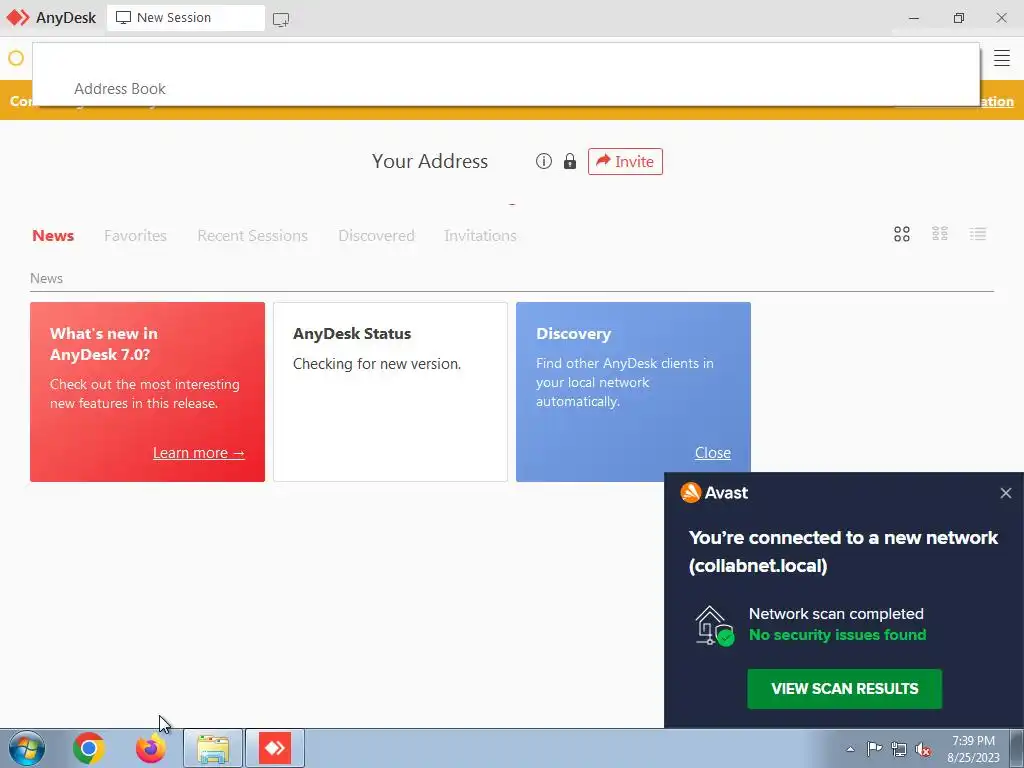Select the large tiles view icon
The width and height of the screenshot is (1024, 768).
click(x=901, y=234)
